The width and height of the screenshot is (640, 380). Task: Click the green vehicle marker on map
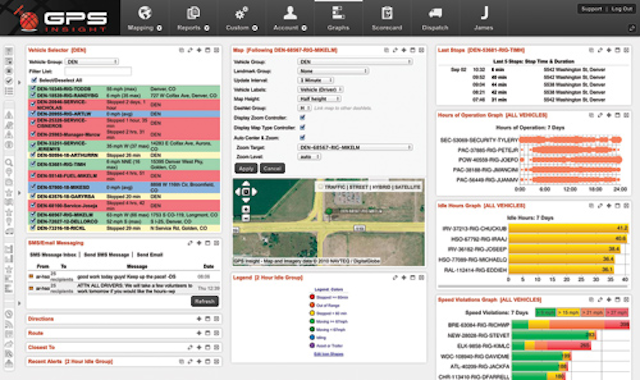click(x=329, y=211)
